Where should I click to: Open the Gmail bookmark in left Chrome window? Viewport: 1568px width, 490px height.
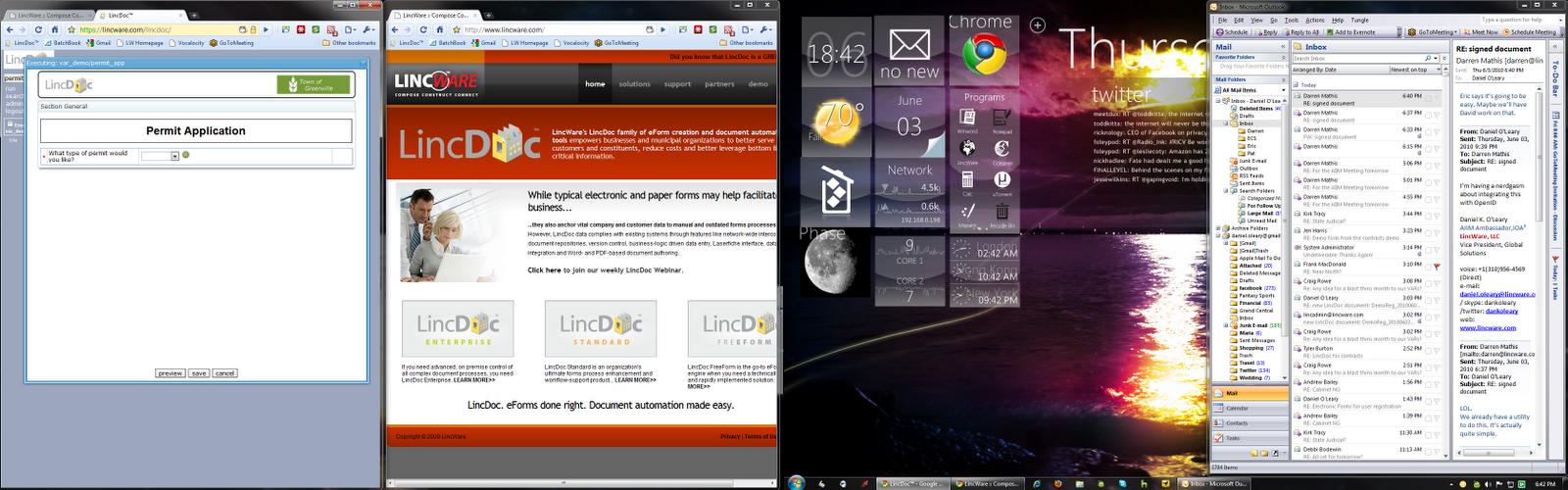99,43
